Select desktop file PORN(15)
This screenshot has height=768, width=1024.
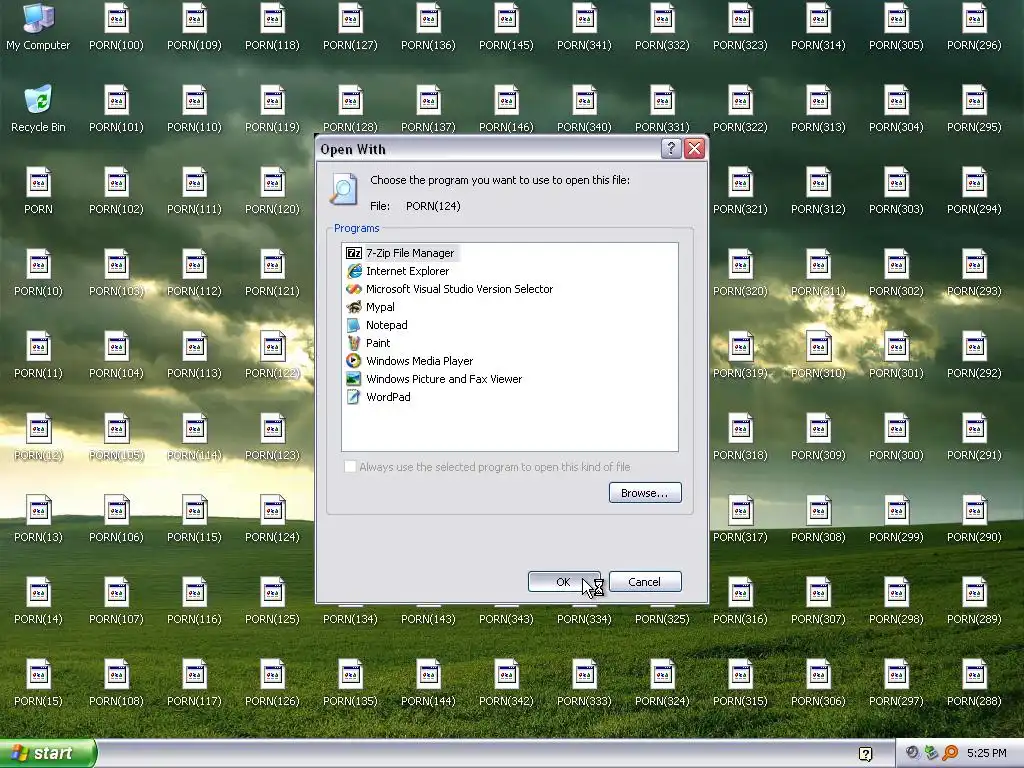38,683
